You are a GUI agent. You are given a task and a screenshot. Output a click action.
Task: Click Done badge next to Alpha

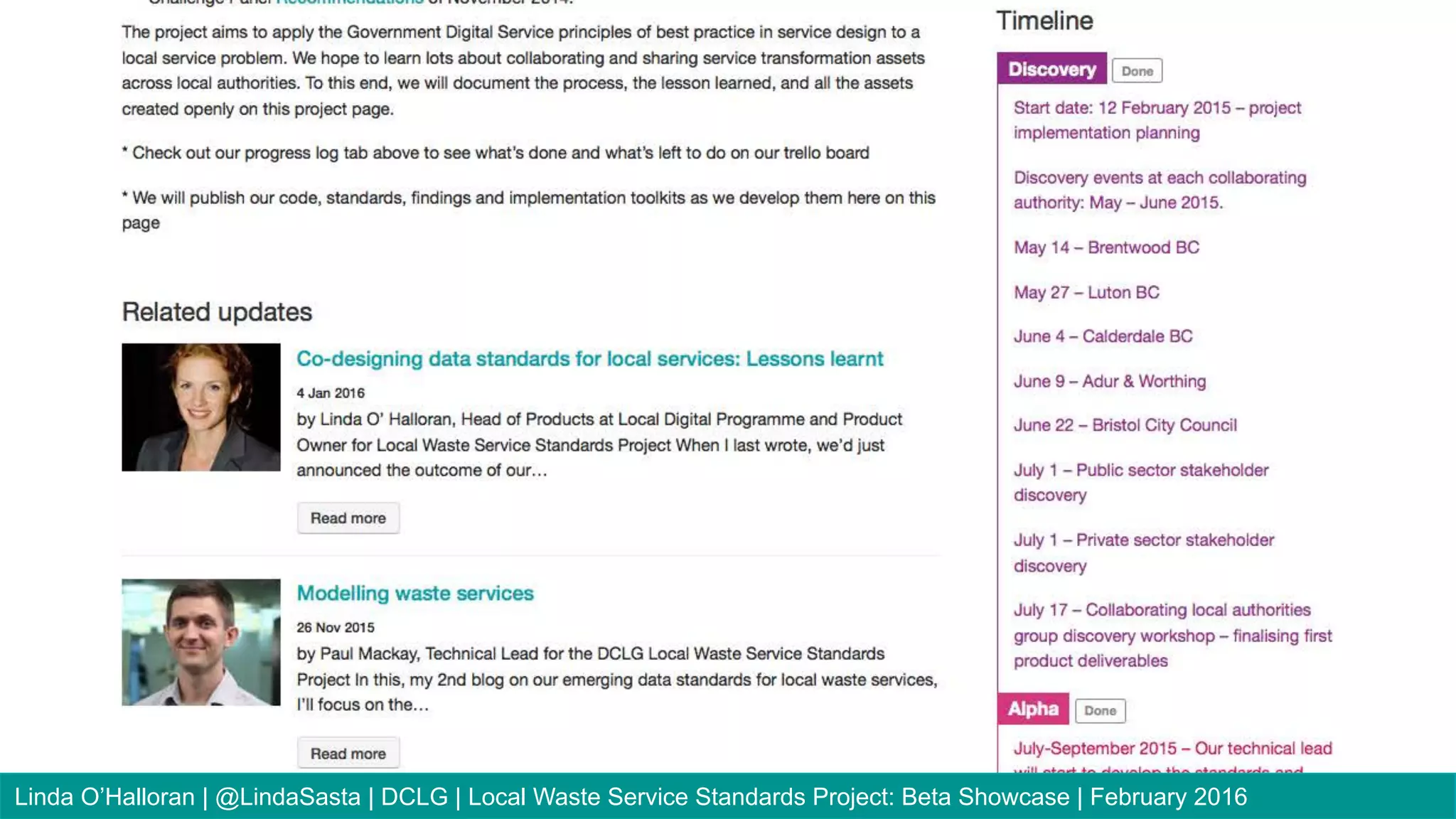1101,711
